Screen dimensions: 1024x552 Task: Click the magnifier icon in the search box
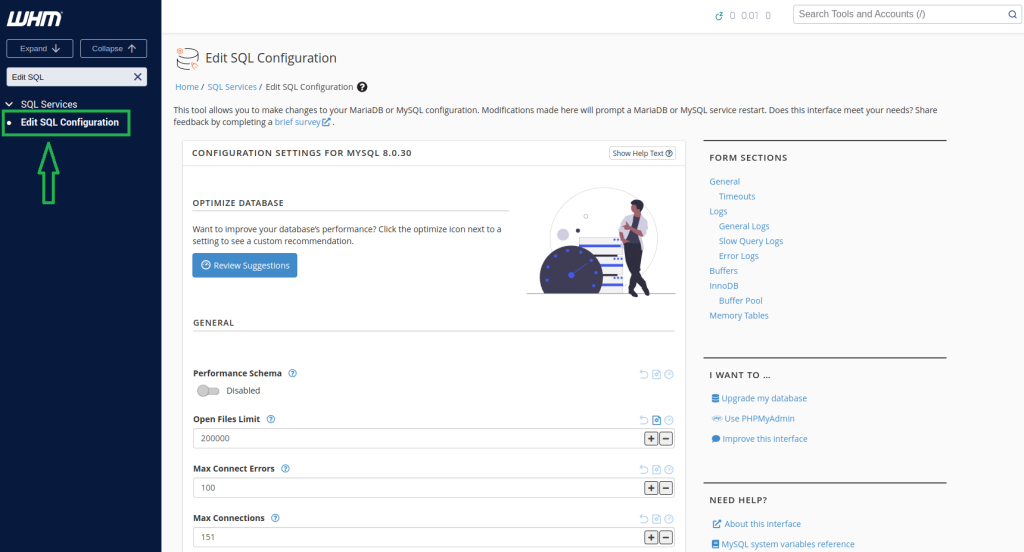(1011, 14)
